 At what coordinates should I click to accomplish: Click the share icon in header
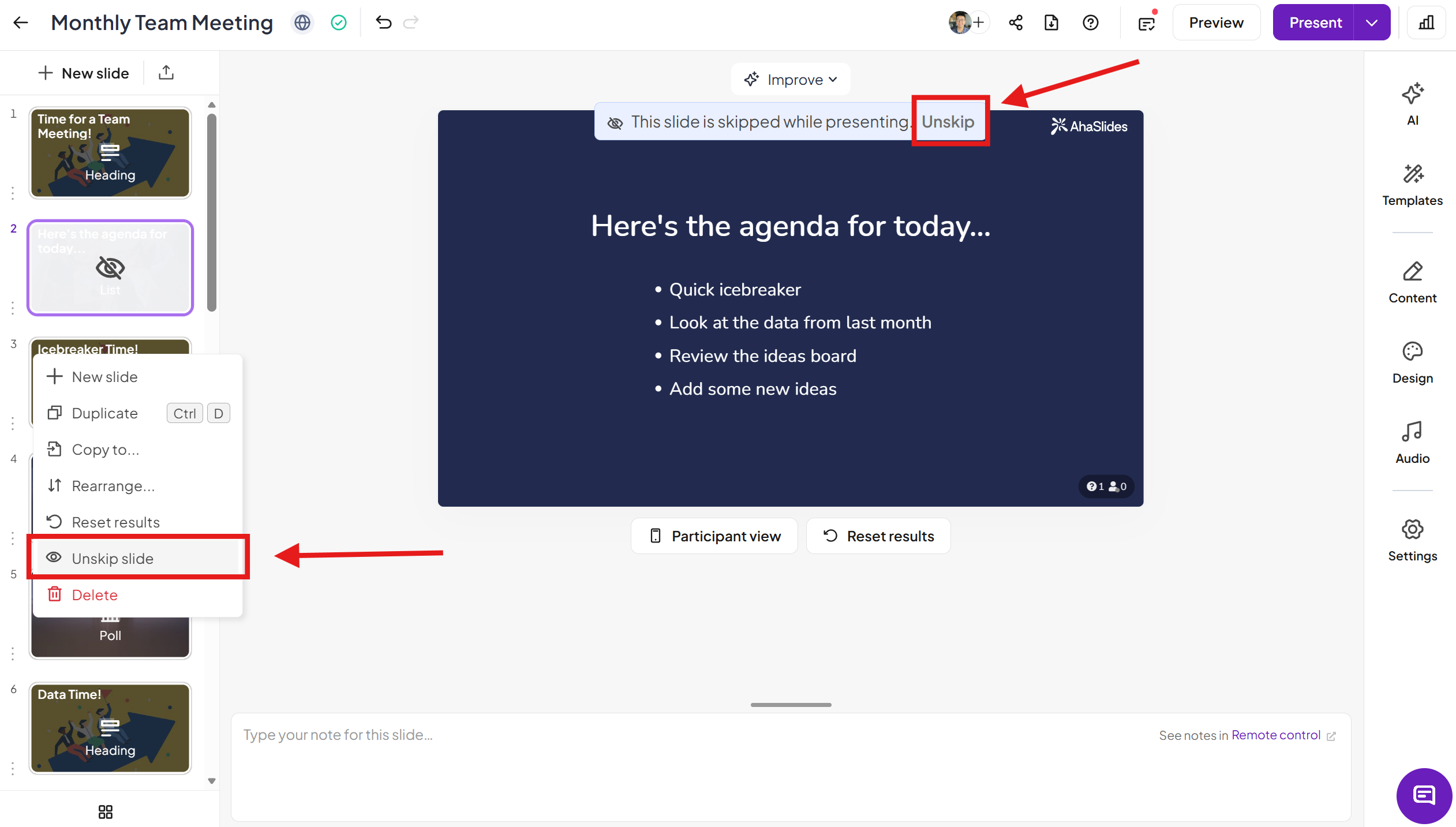pos(1016,23)
